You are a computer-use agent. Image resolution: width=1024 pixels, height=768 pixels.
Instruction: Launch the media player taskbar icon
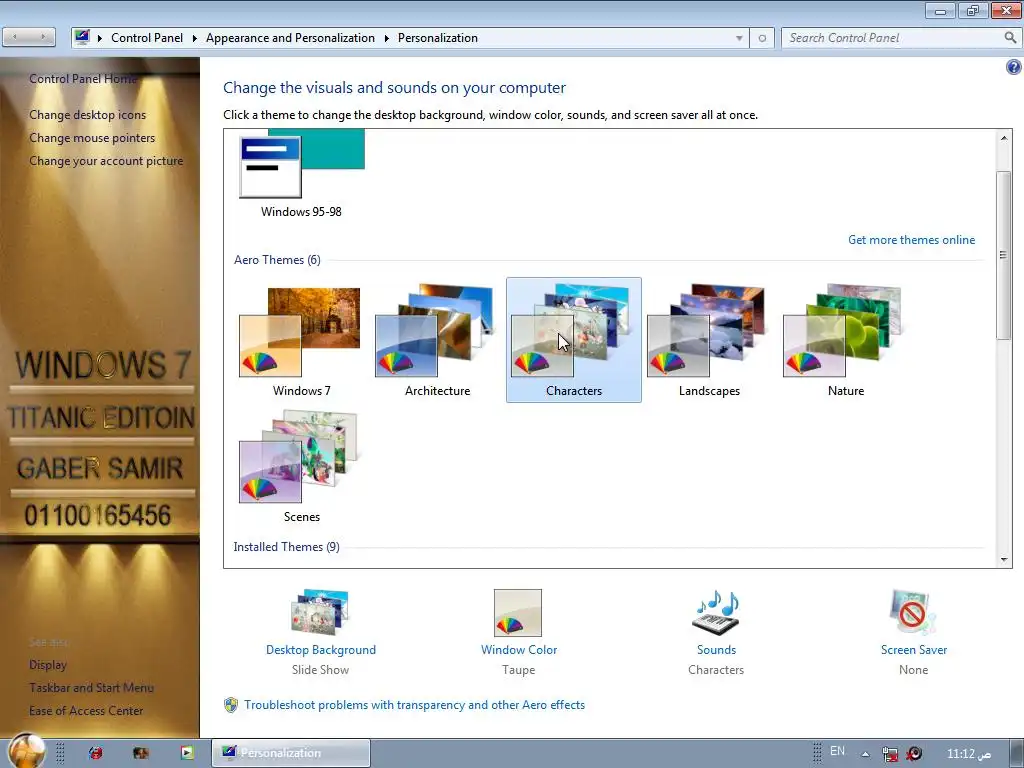[187, 753]
